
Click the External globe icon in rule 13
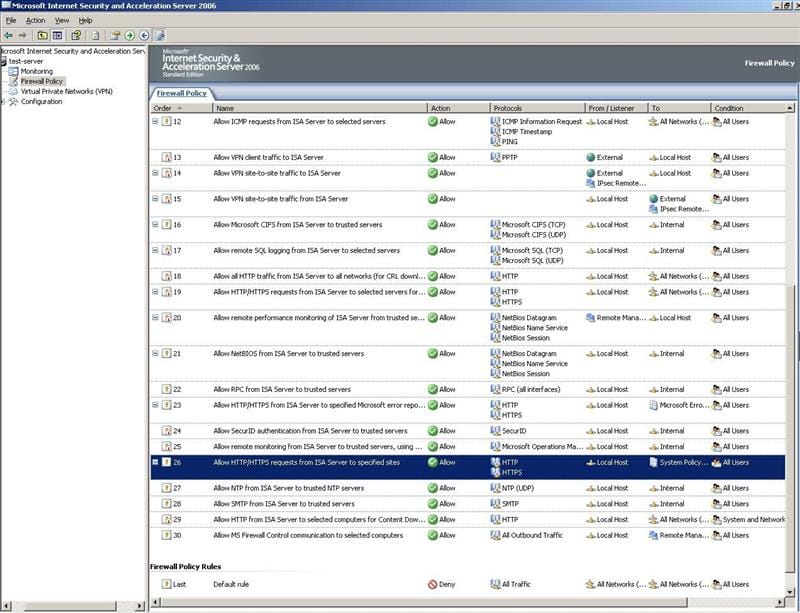point(591,157)
